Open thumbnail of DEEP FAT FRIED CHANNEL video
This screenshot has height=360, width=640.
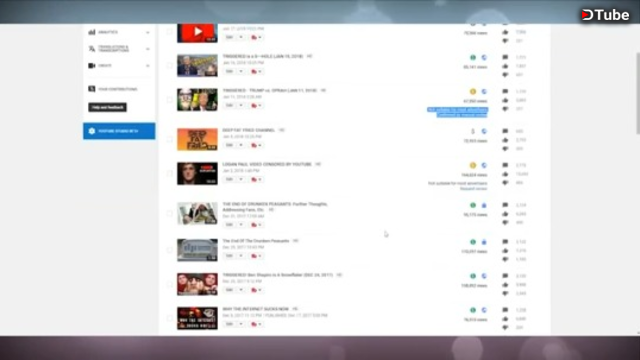197,139
